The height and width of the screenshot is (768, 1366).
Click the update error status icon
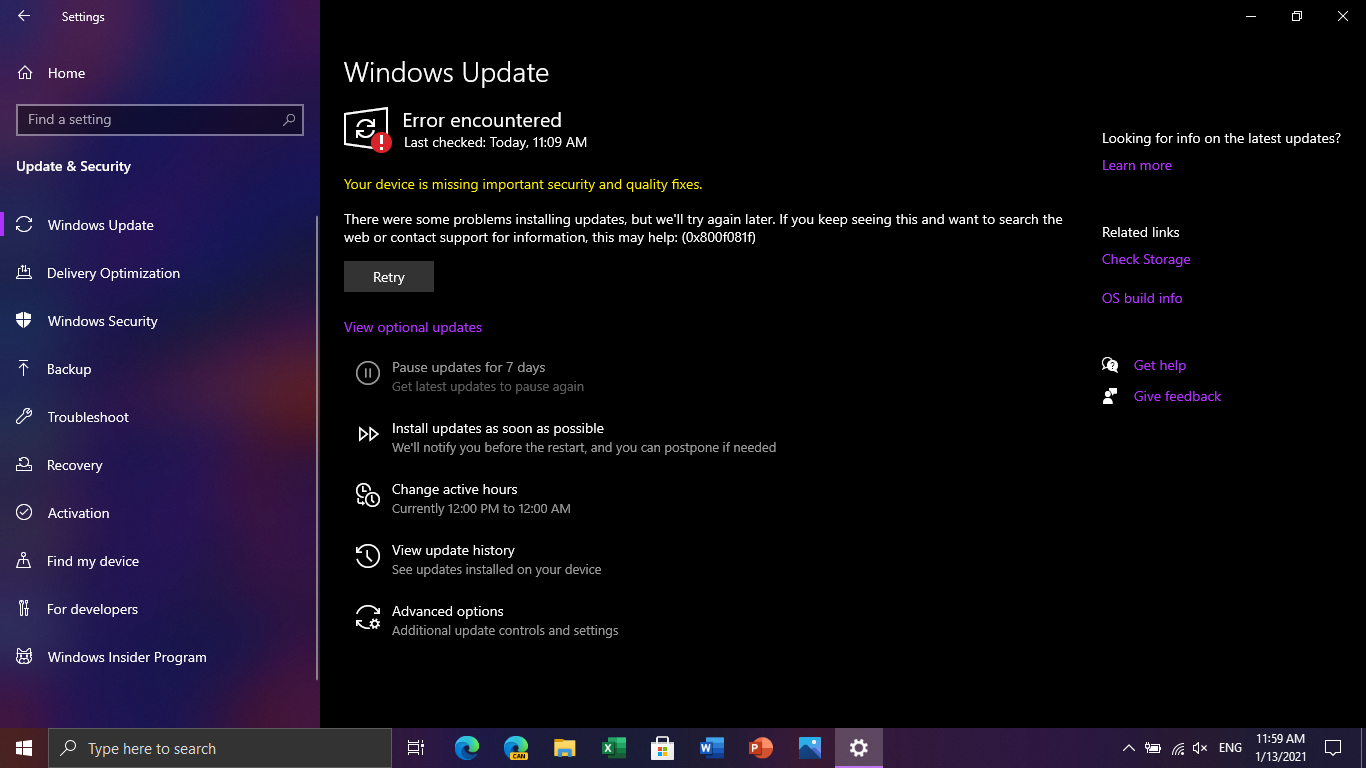(x=367, y=129)
